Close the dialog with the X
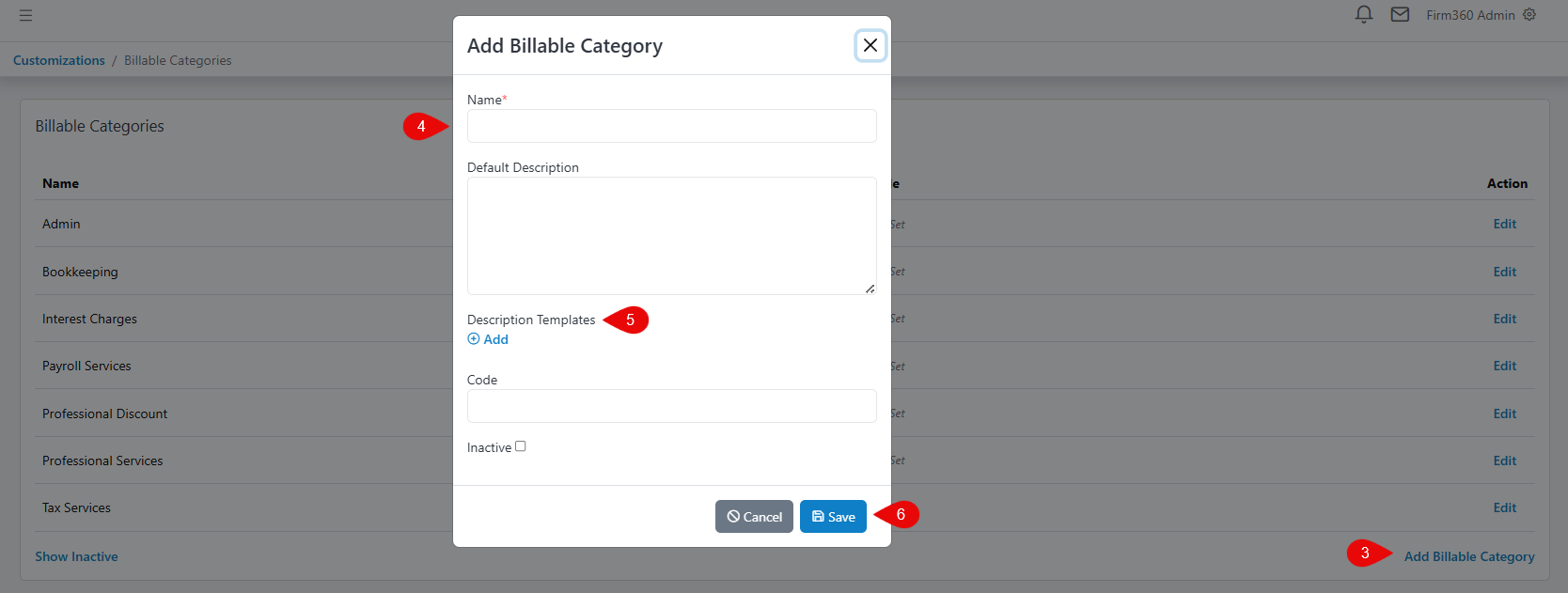The height and width of the screenshot is (593, 1568). (x=870, y=45)
